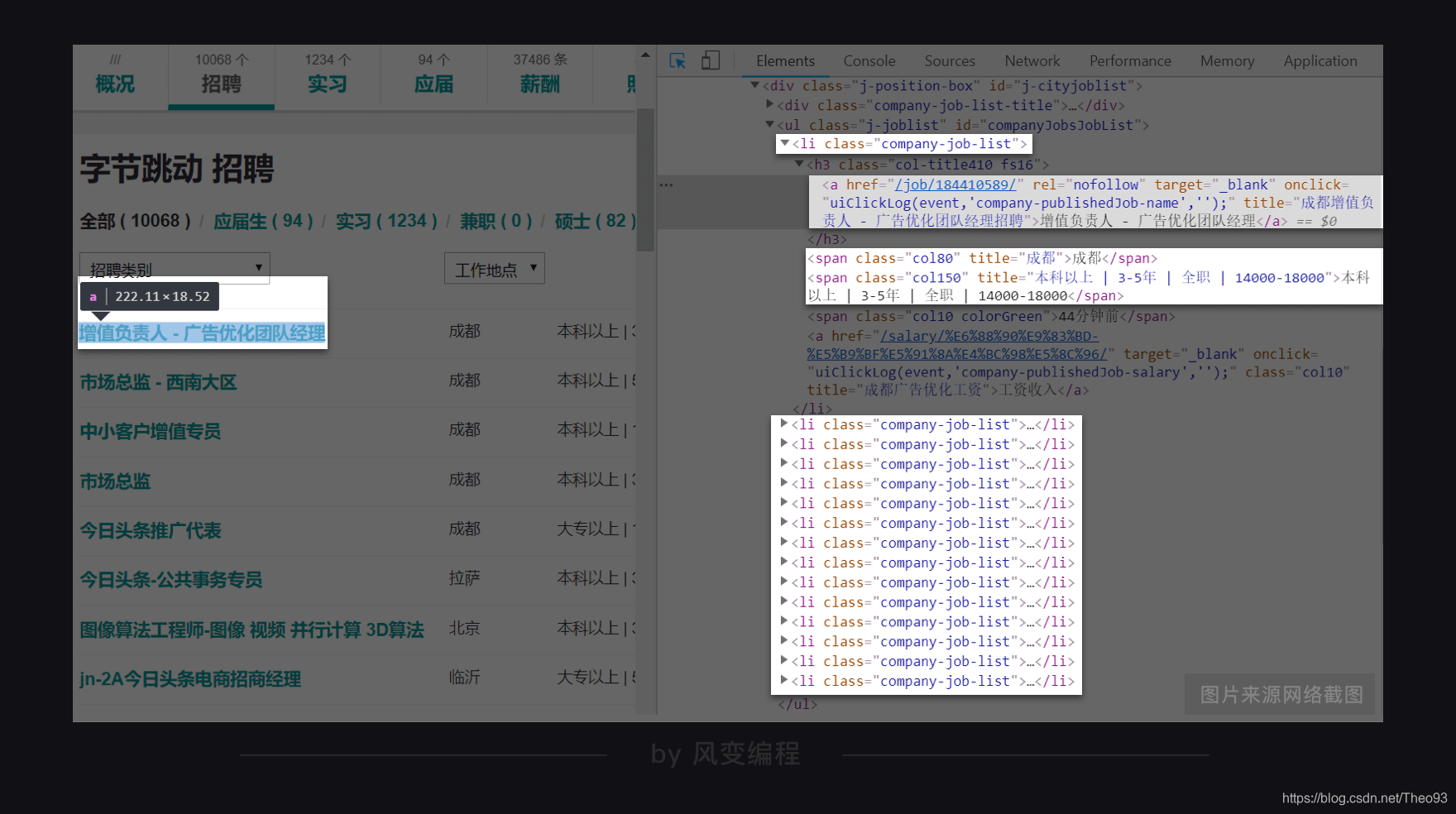This screenshot has width=1456, height=814.
Task: Filter by 兼职 (0)
Action: click(x=496, y=221)
